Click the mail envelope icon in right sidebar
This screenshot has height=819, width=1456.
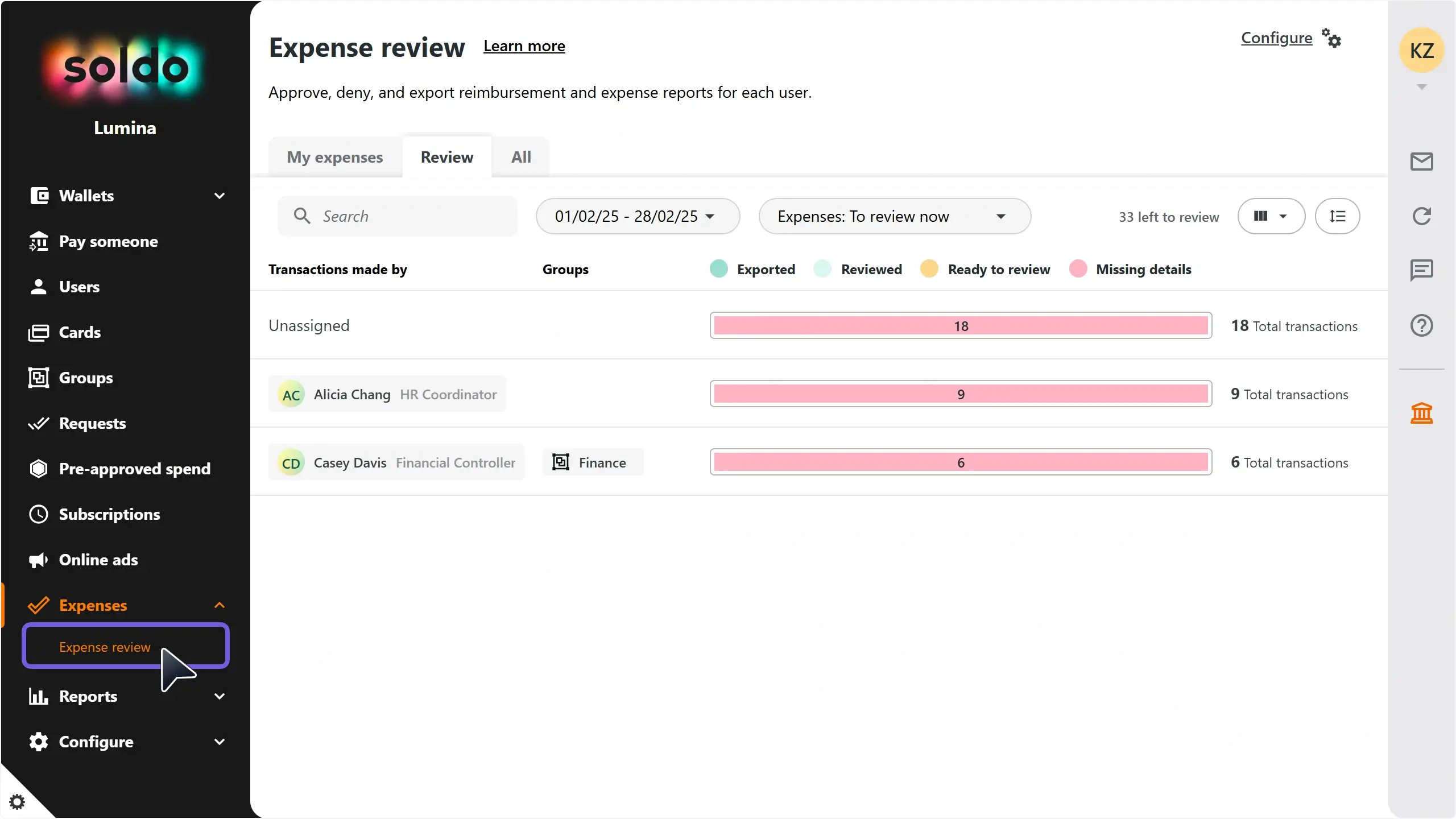click(1421, 162)
